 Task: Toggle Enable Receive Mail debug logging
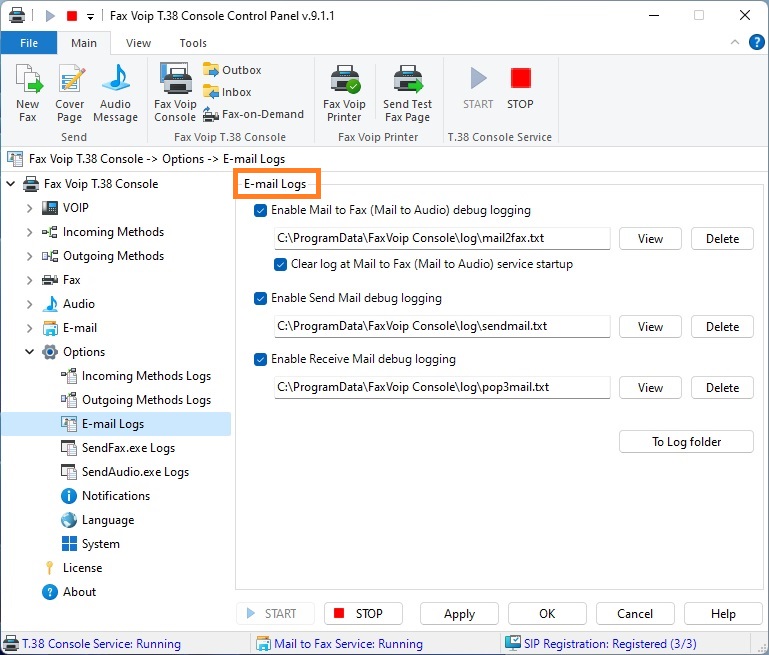(260, 360)
